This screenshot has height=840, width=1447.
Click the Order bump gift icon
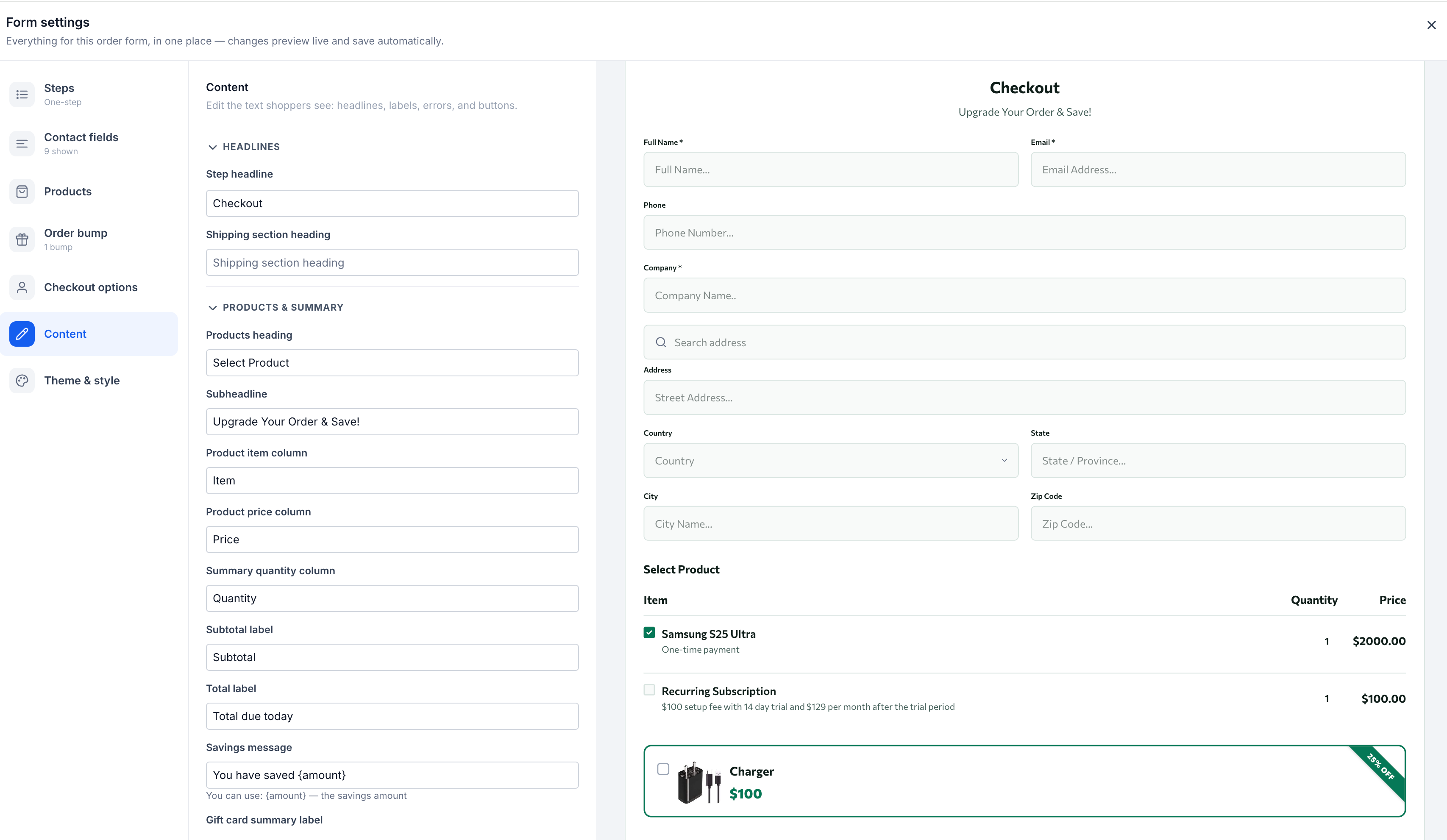coord(22,239)
